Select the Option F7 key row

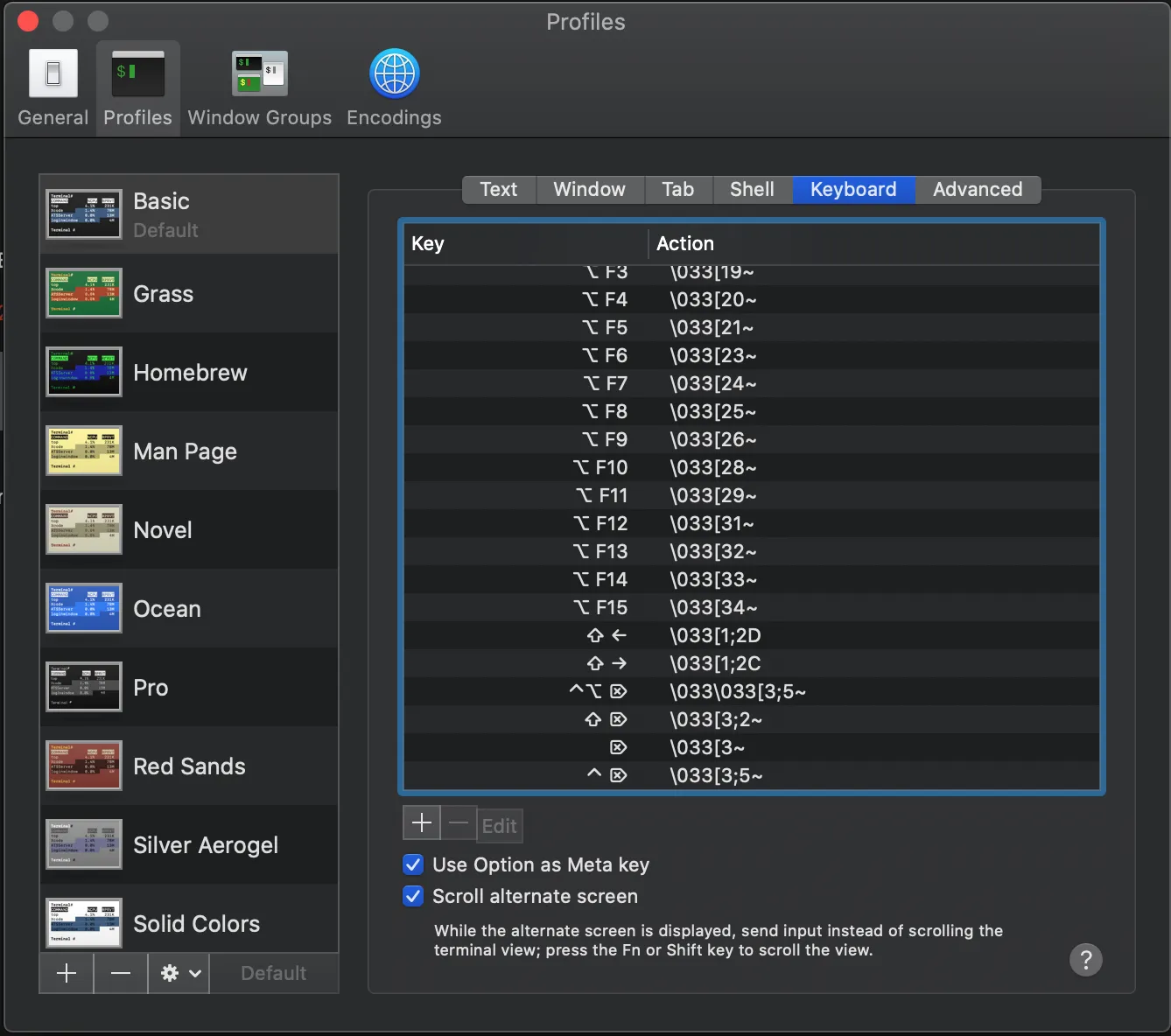752,383
